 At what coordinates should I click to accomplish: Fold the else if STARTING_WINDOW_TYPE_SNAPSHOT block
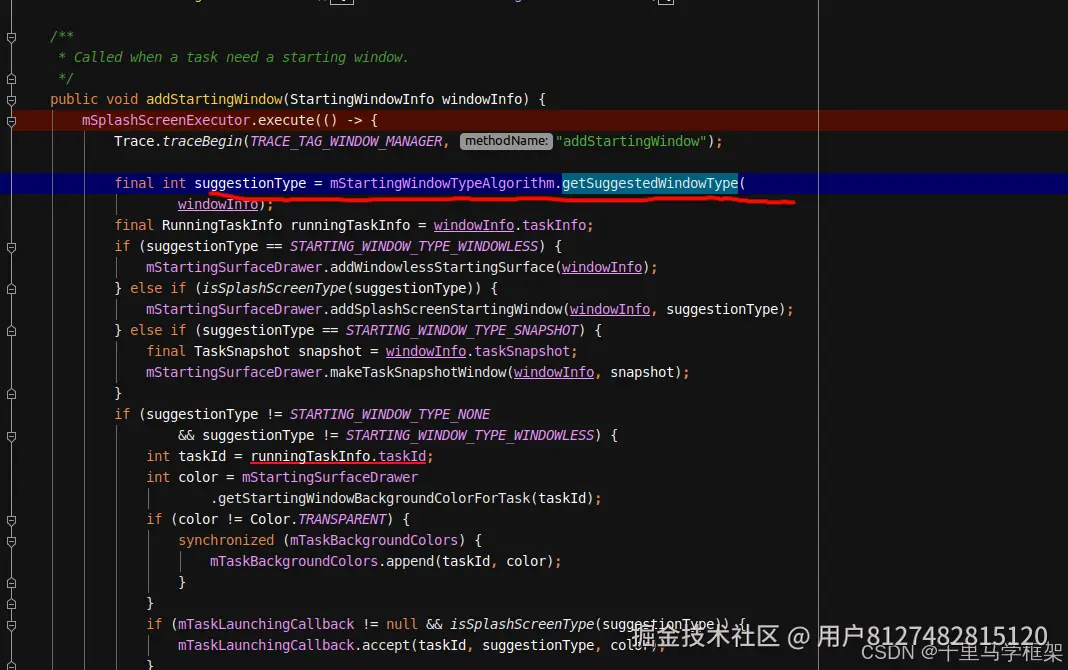pyautogui.click(x=12, y=332)
